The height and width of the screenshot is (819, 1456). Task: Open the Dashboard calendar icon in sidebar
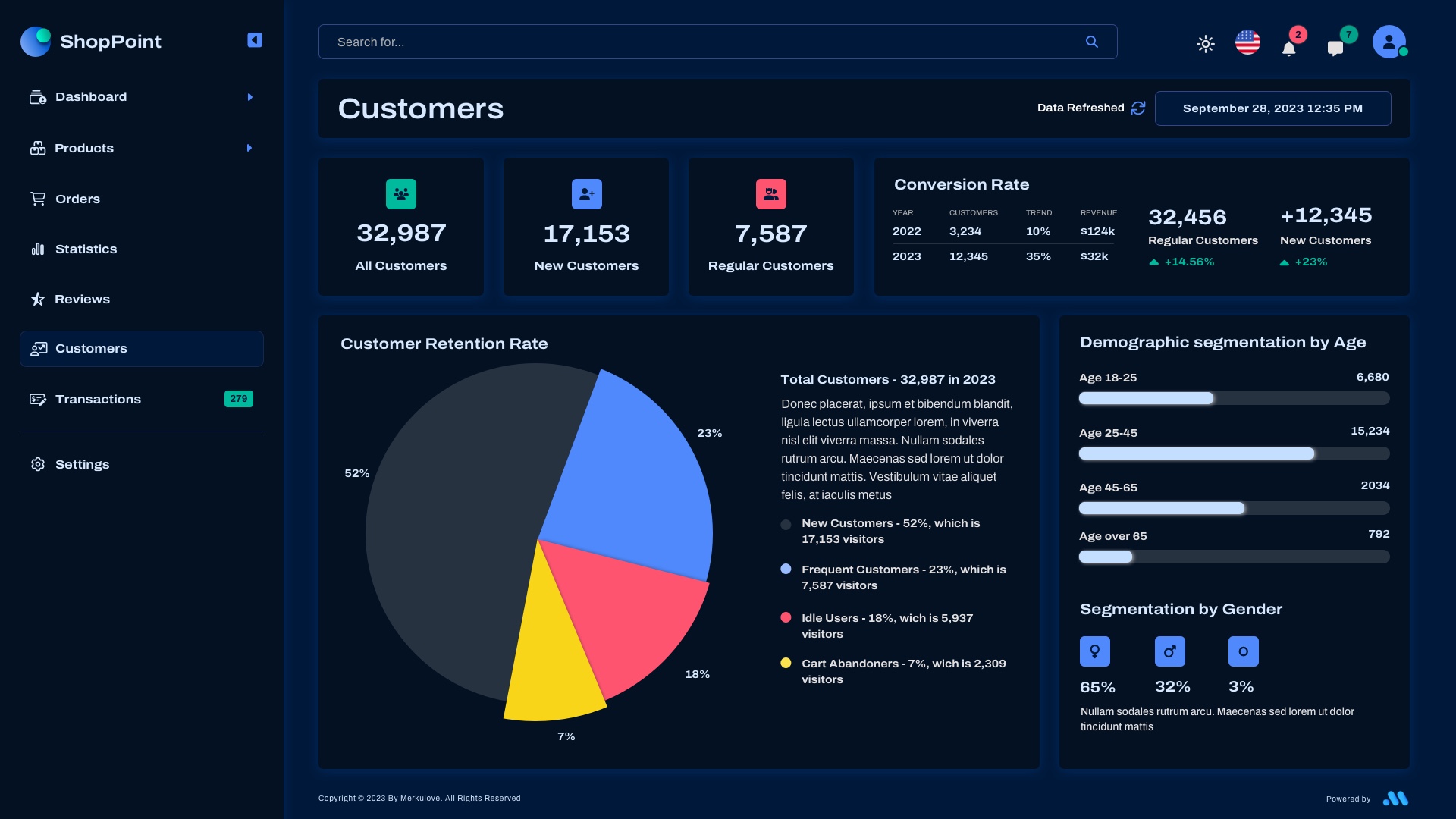tap(37, 96)
